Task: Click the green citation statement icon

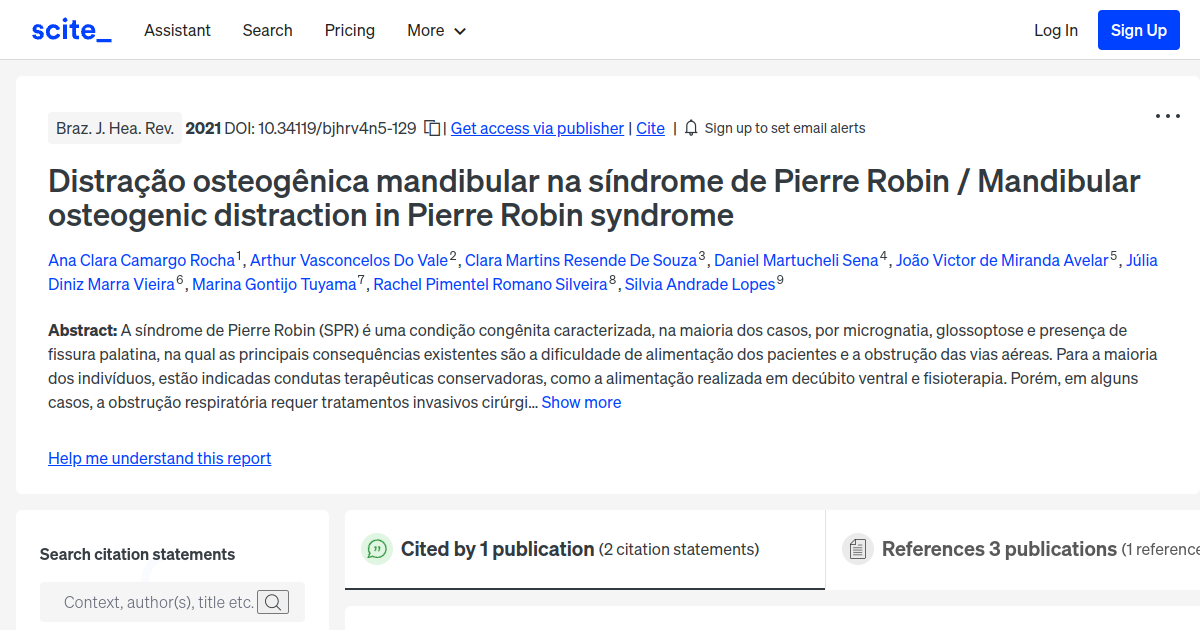Action: [x=377, y=549]
